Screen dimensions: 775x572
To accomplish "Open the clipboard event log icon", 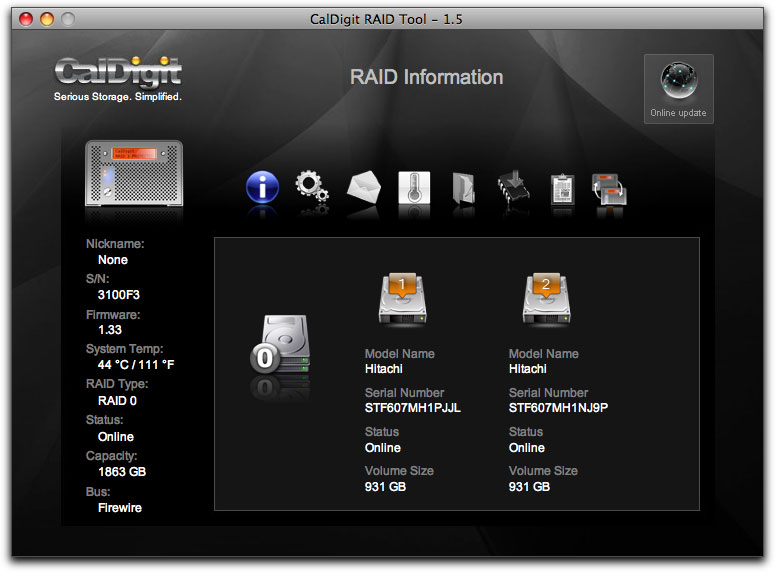I will [562, 189].
